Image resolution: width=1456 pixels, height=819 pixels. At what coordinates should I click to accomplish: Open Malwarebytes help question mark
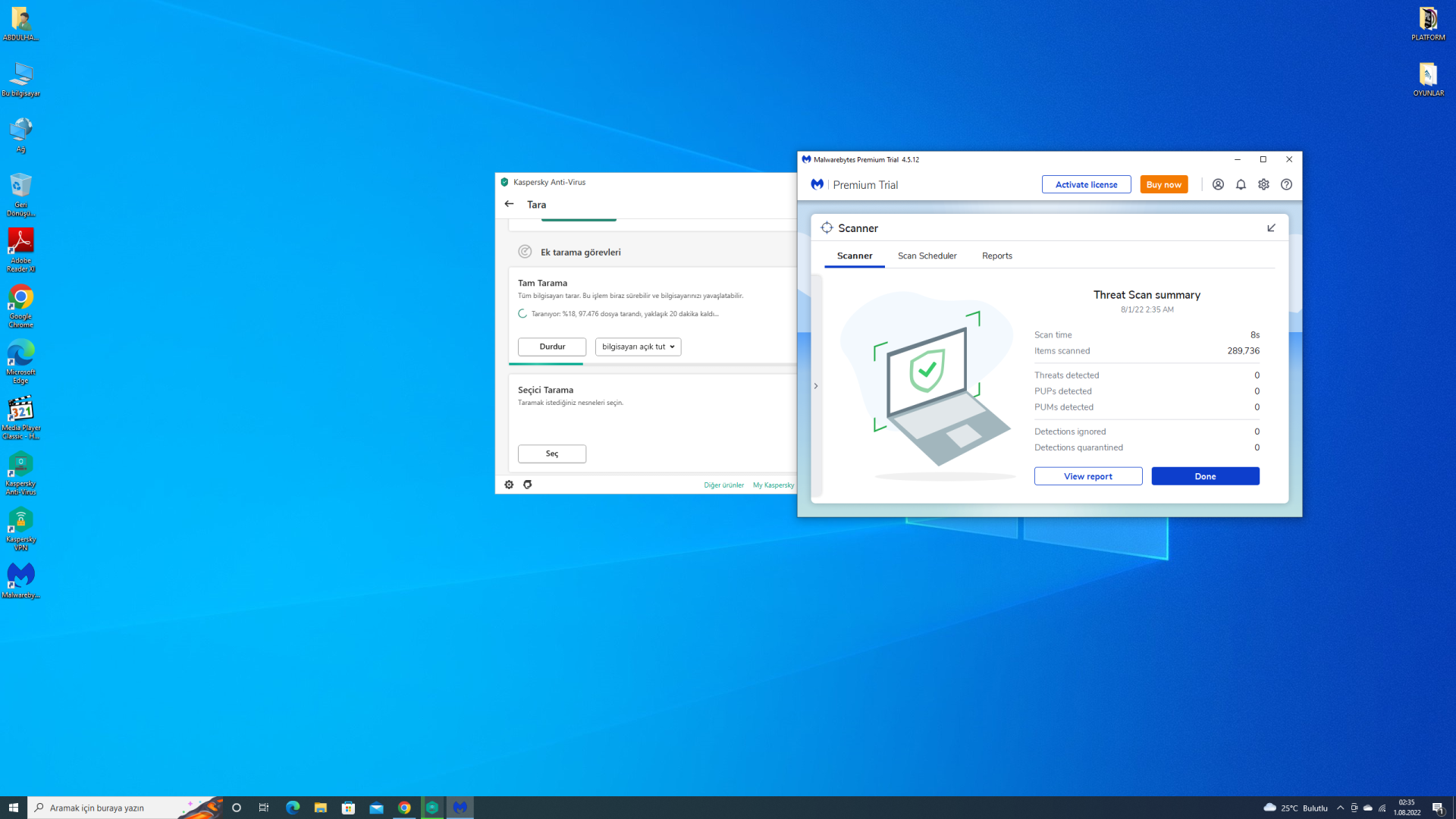1286,184
